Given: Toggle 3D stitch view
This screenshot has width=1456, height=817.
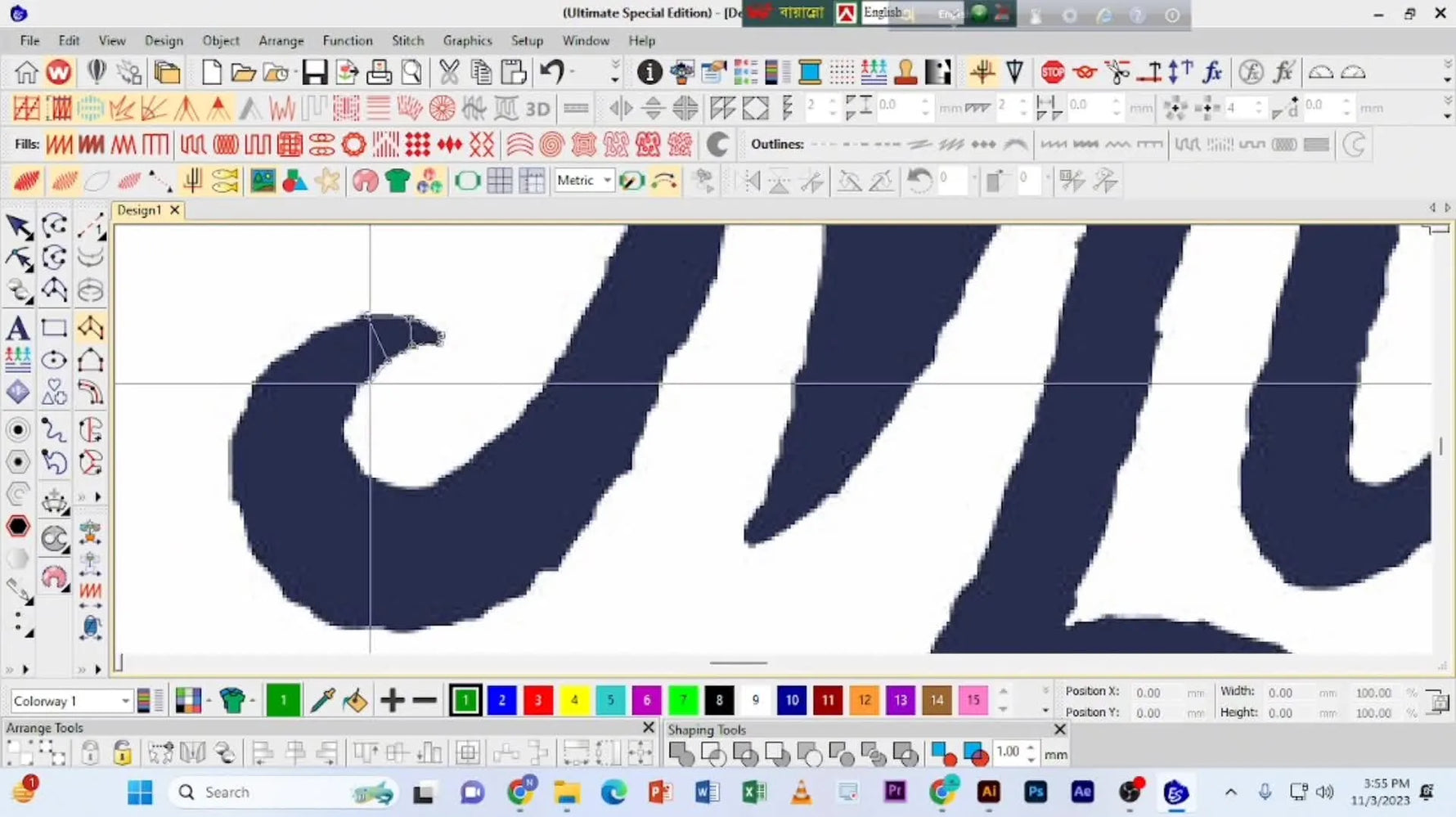Looking at the screenshot, I should [x=537, y=107].
